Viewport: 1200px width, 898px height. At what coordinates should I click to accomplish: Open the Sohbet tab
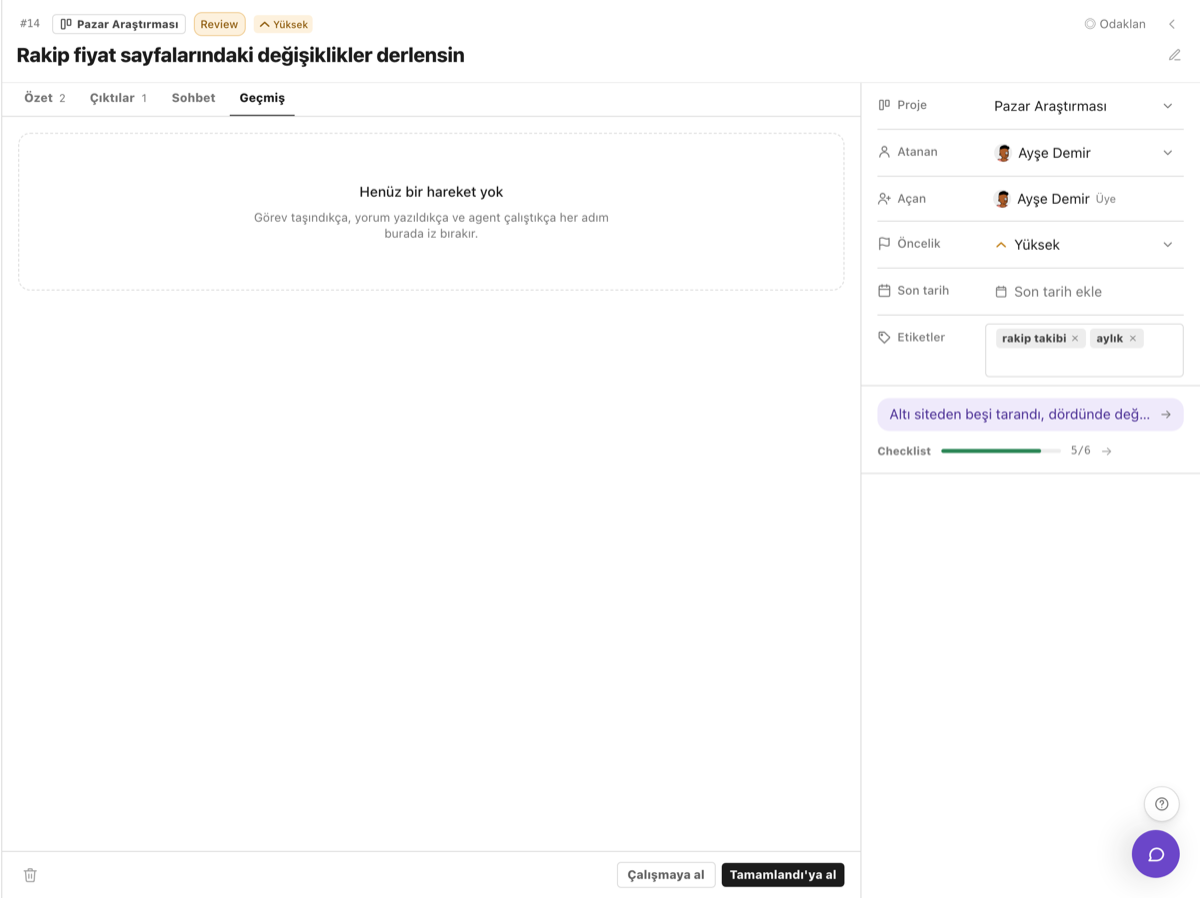point(193,98)
